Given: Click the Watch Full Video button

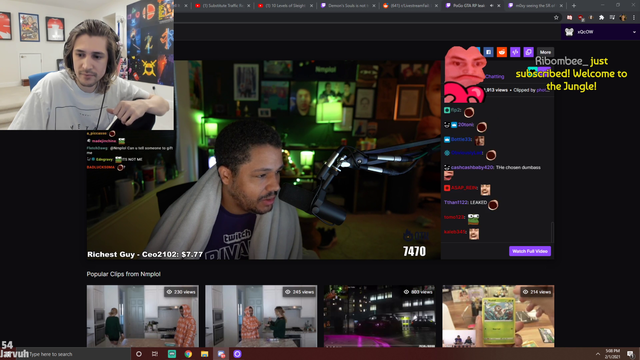Looking at the screenshot, I should point(530,251).
